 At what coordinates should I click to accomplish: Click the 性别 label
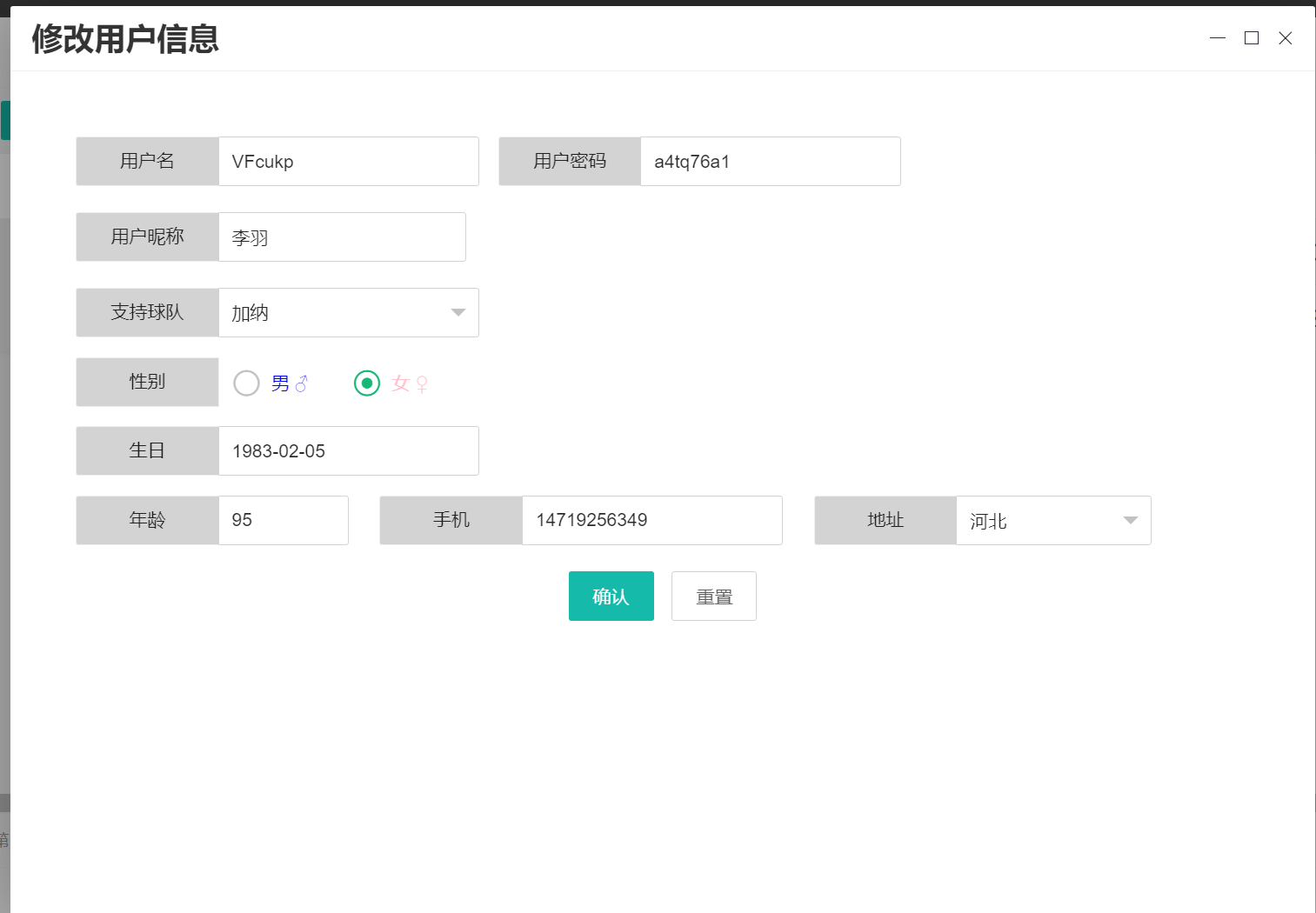coord(147,383)
